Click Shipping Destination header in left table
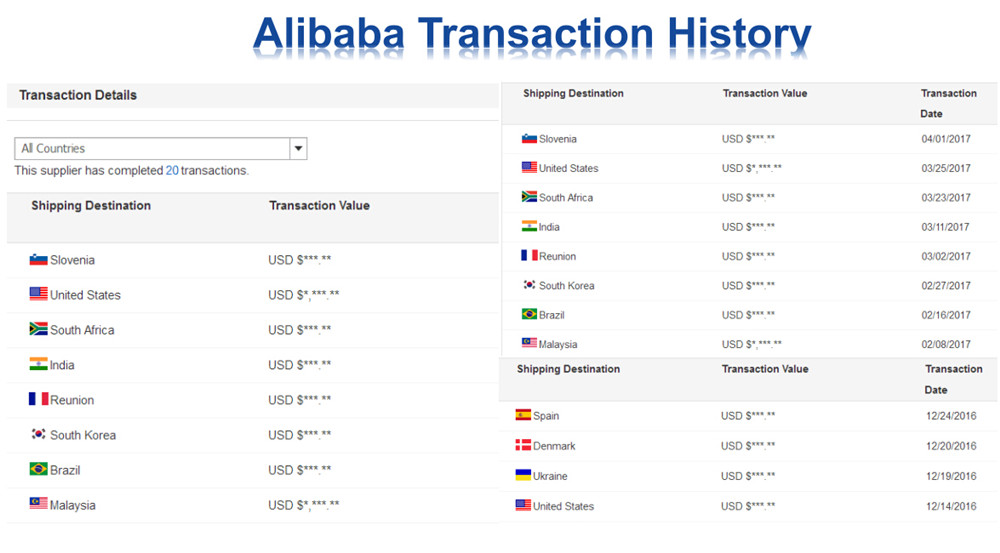The width and height of the screenshot is (1000, 553). coord(91,205)
